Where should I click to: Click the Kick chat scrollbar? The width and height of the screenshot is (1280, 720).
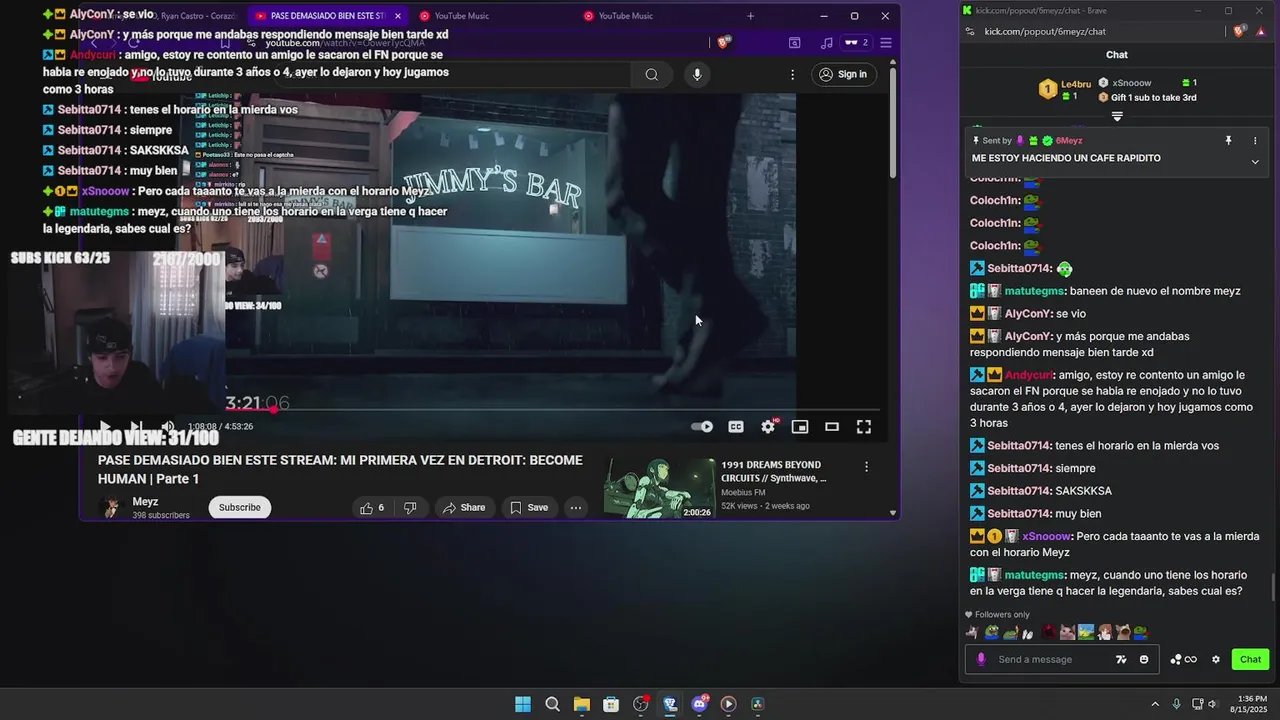coord(1273,588)
